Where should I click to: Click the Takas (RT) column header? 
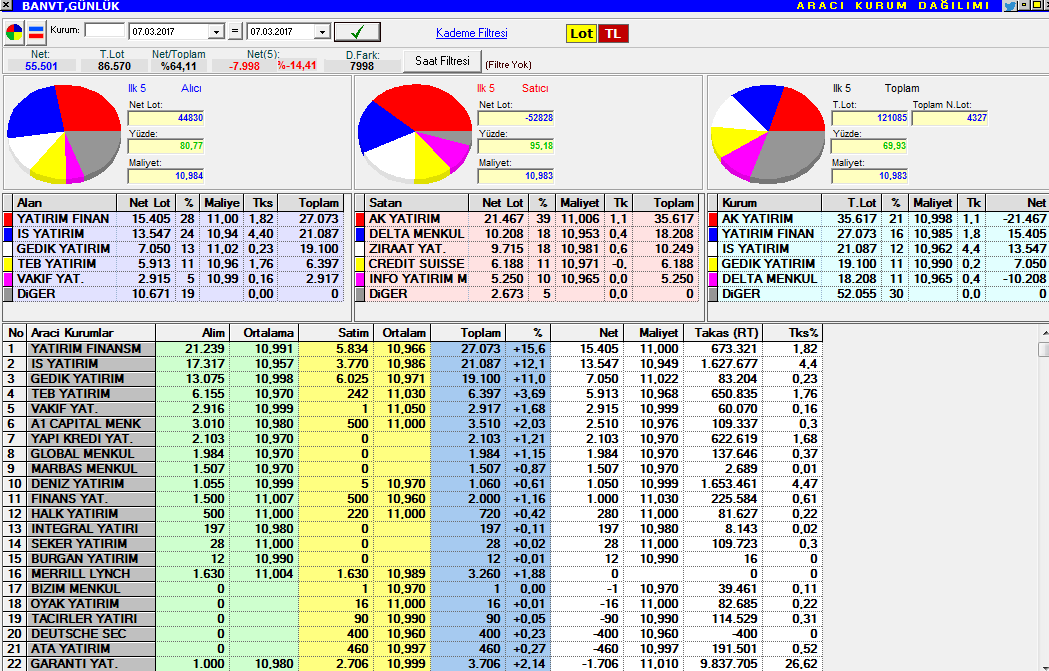(x=723, y=332)
